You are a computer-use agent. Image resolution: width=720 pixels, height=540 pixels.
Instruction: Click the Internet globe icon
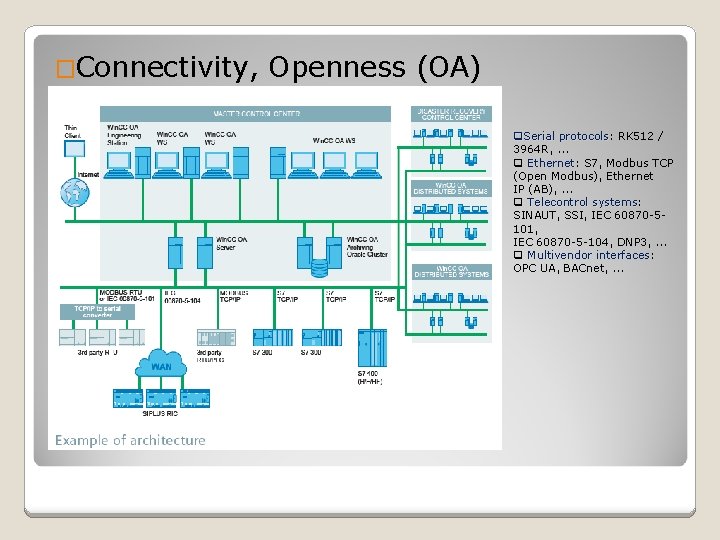75,193
